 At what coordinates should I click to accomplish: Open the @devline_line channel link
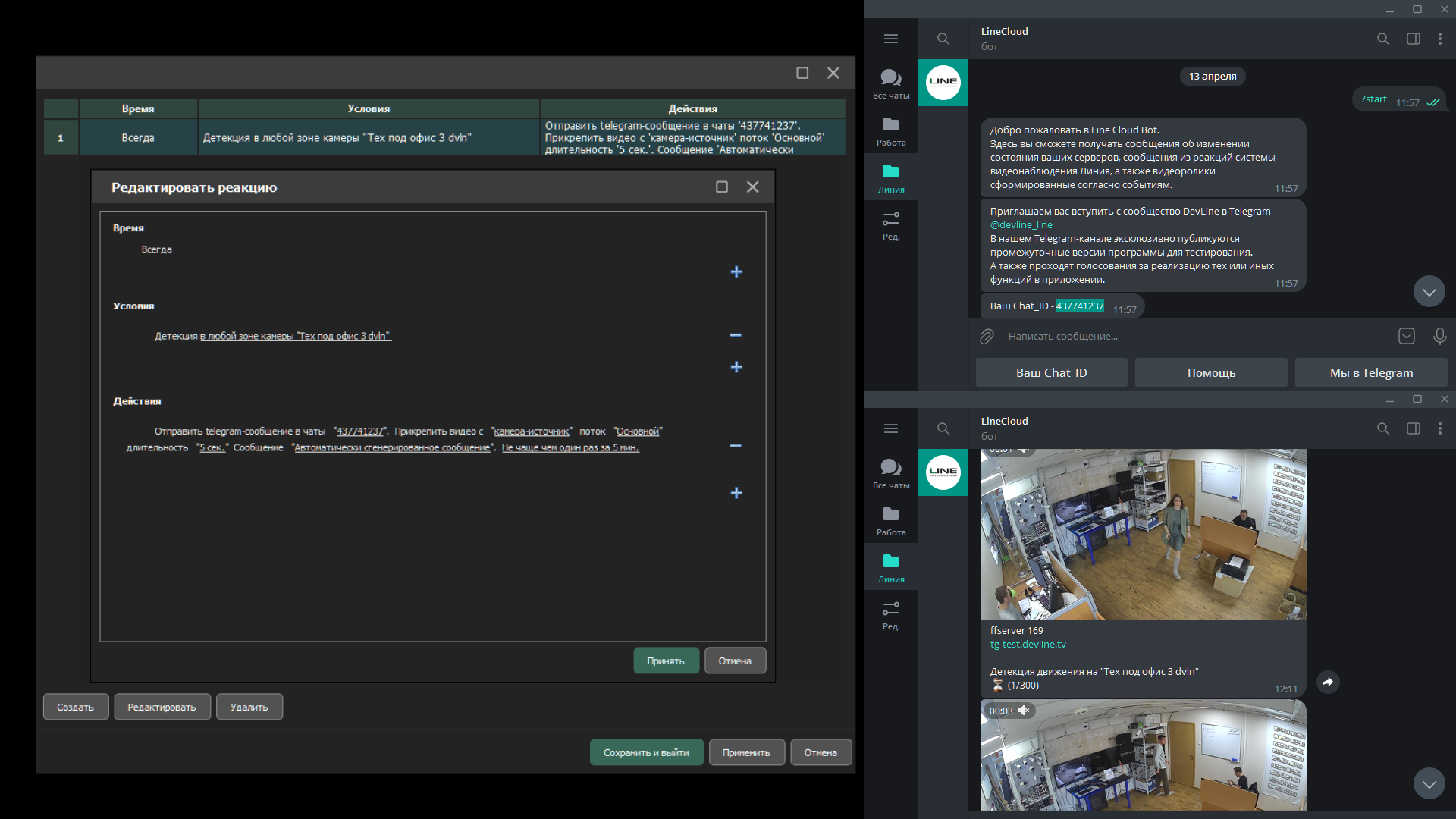1021,225
